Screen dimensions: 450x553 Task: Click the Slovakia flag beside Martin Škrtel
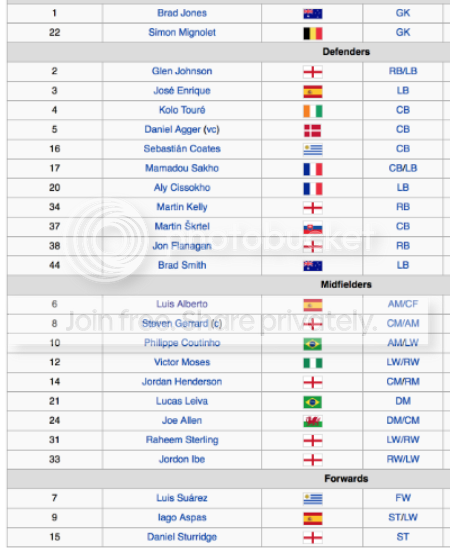(313, 227)
